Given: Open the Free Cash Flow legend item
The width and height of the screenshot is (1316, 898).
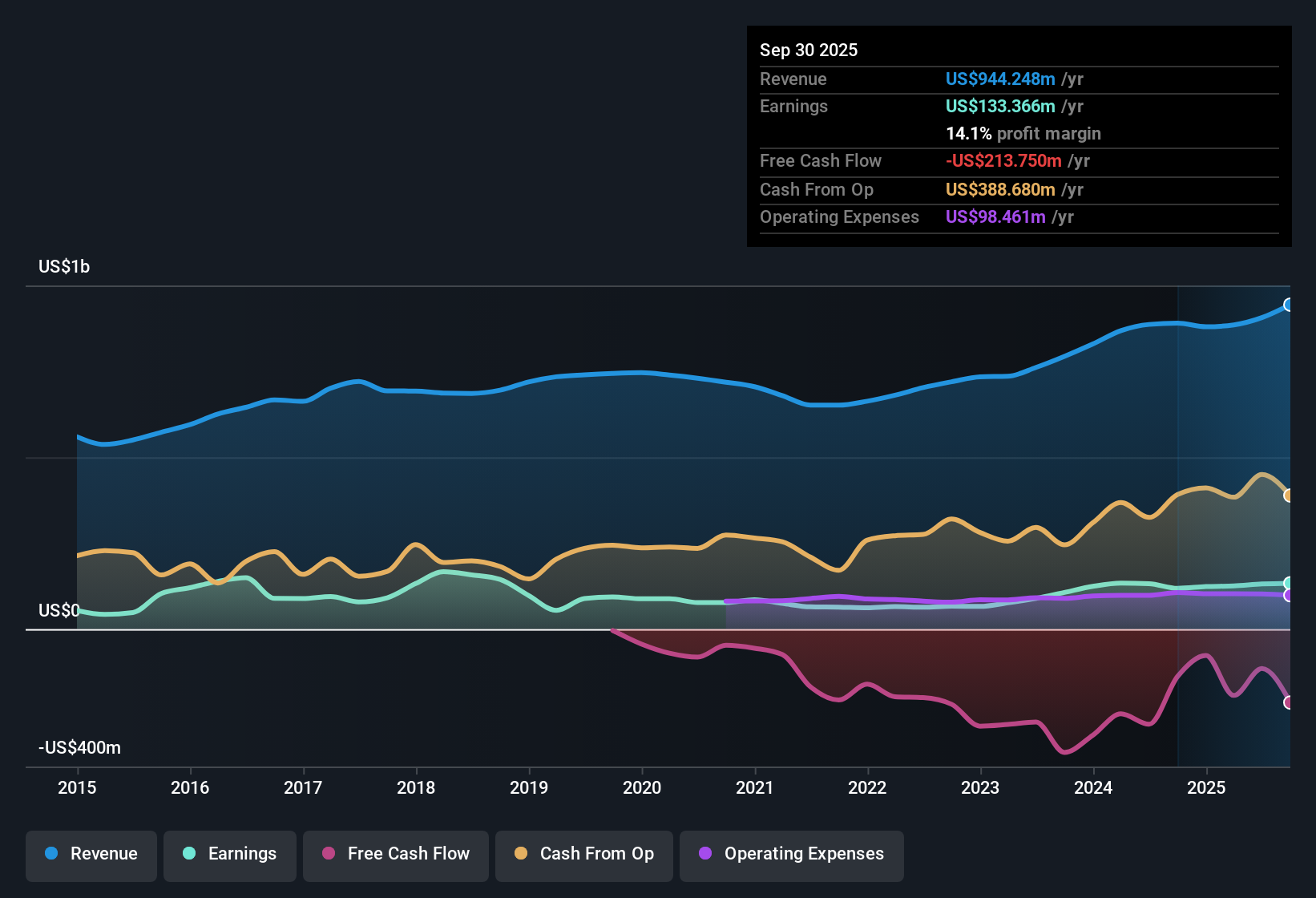Looking at the screenshot, I should coord(395,854).
